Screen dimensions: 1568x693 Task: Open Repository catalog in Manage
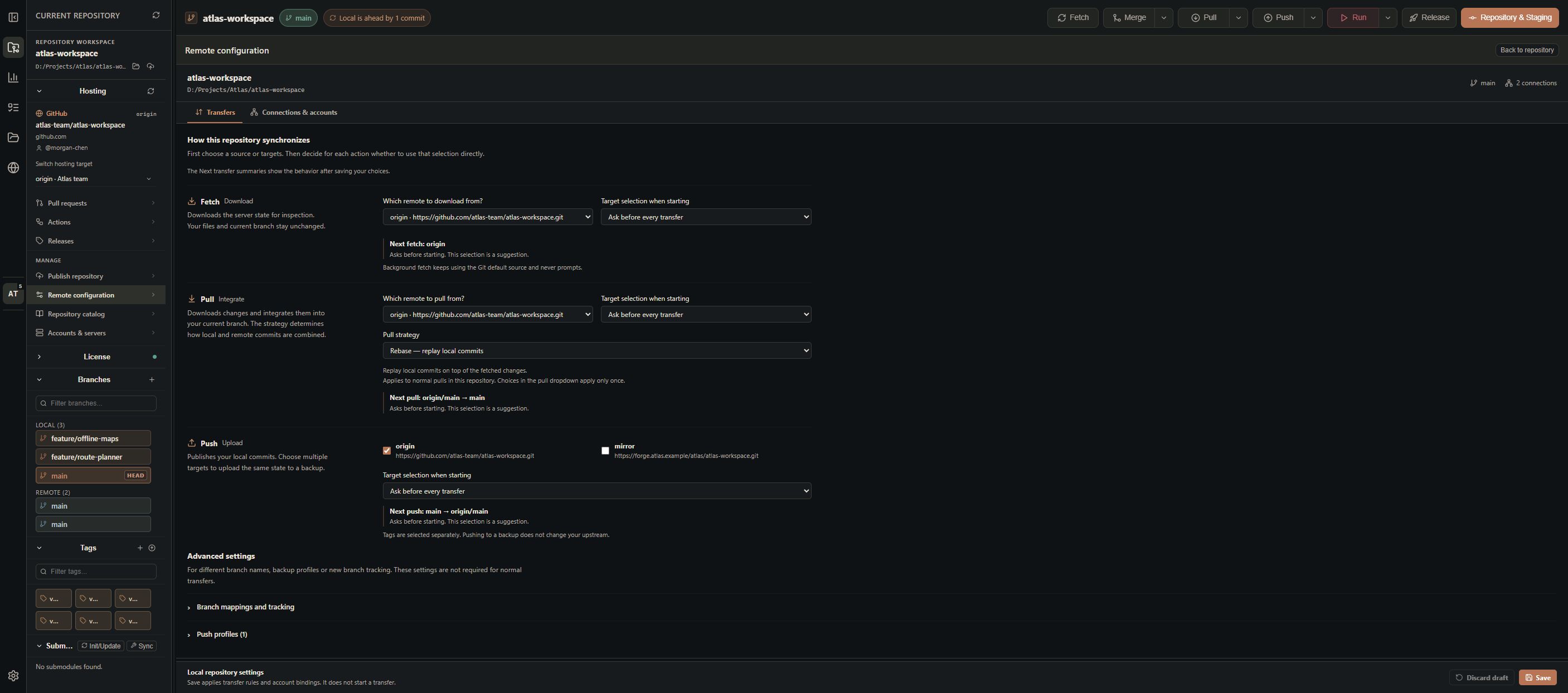(95, 315)
